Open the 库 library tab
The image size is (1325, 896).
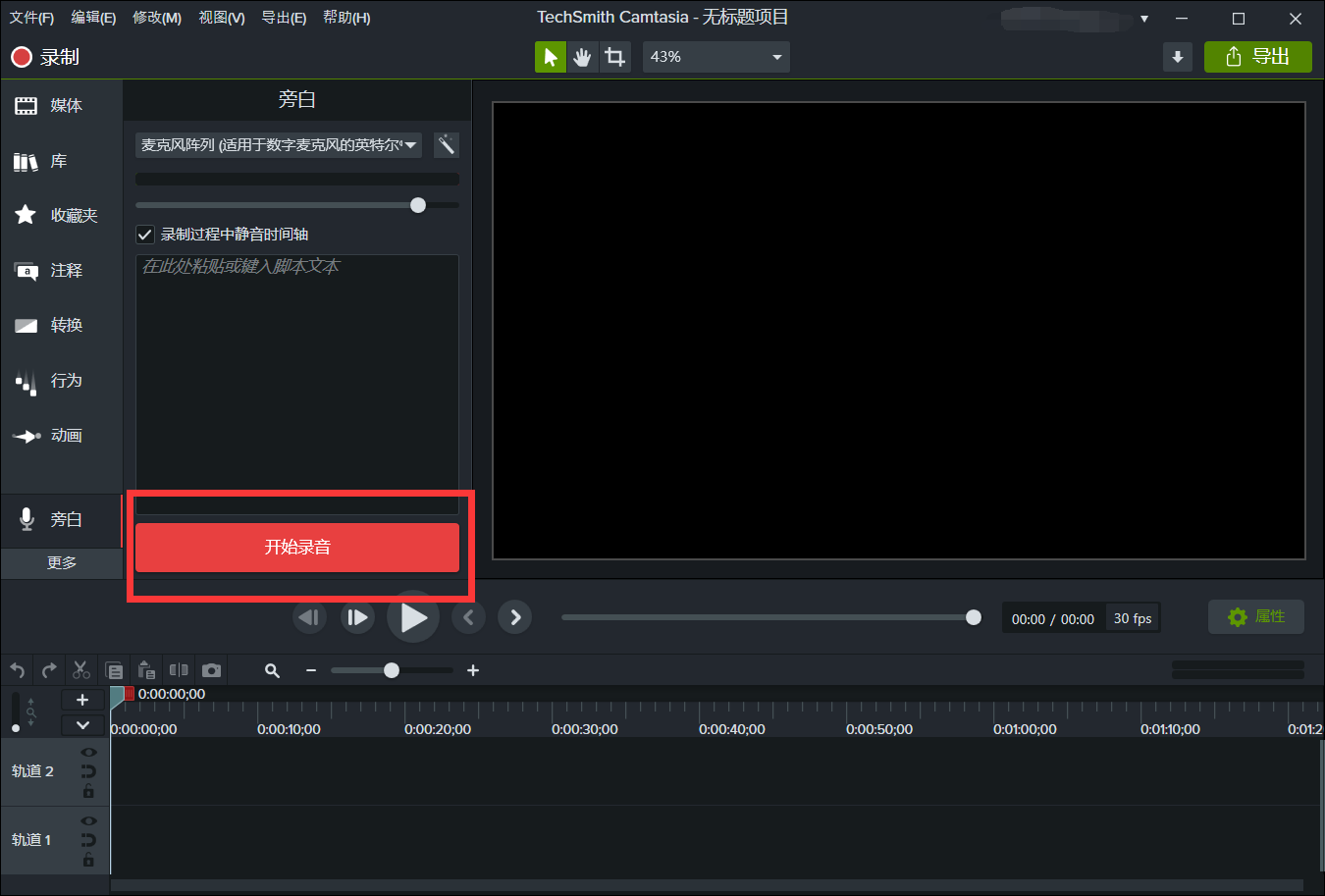click(x=61, y=161)
